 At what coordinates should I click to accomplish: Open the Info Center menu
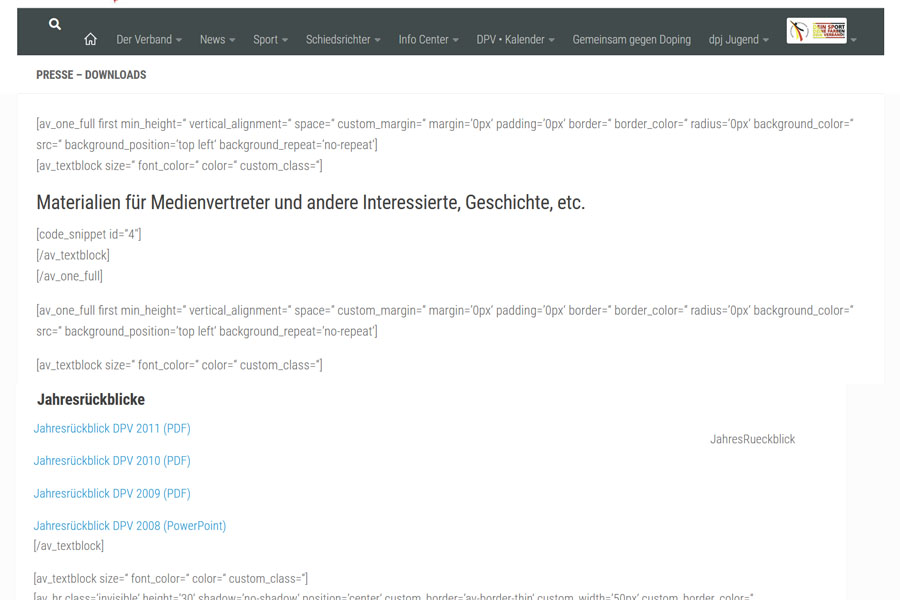[428, 40]
